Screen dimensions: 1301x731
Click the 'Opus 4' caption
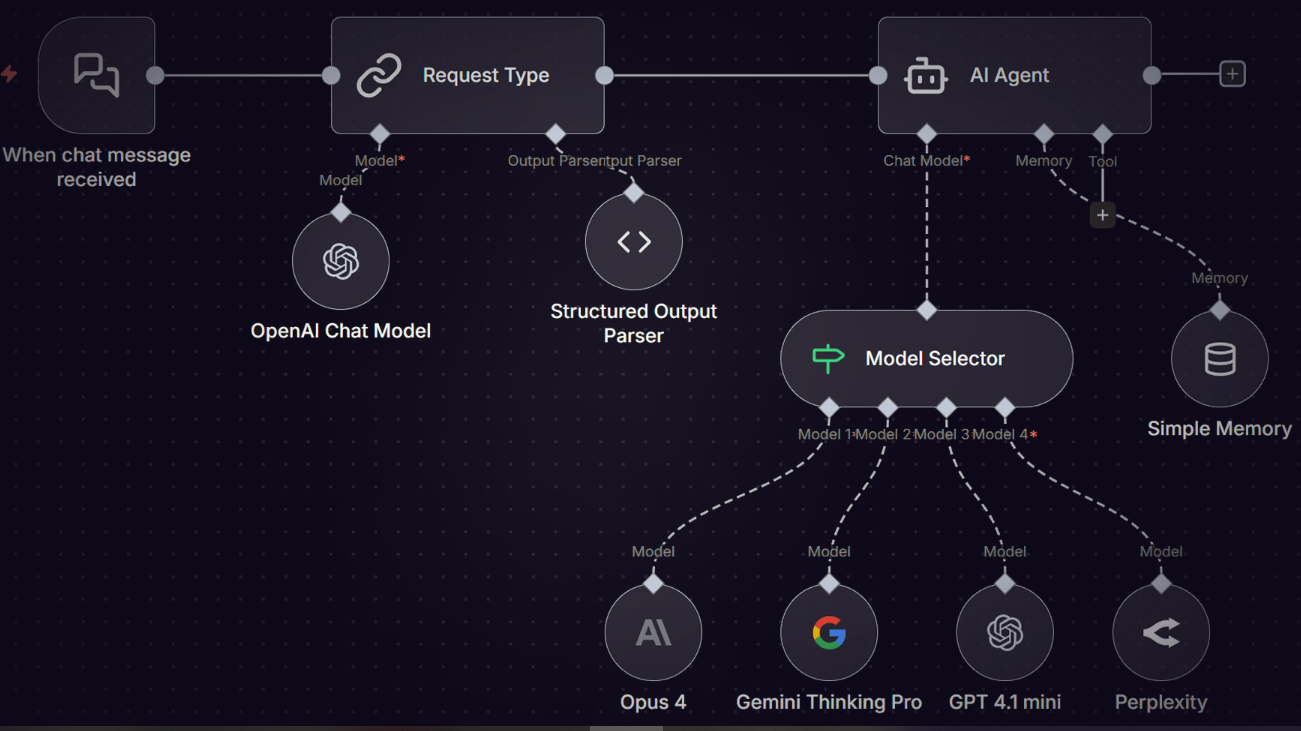click(x=653, y=702)
